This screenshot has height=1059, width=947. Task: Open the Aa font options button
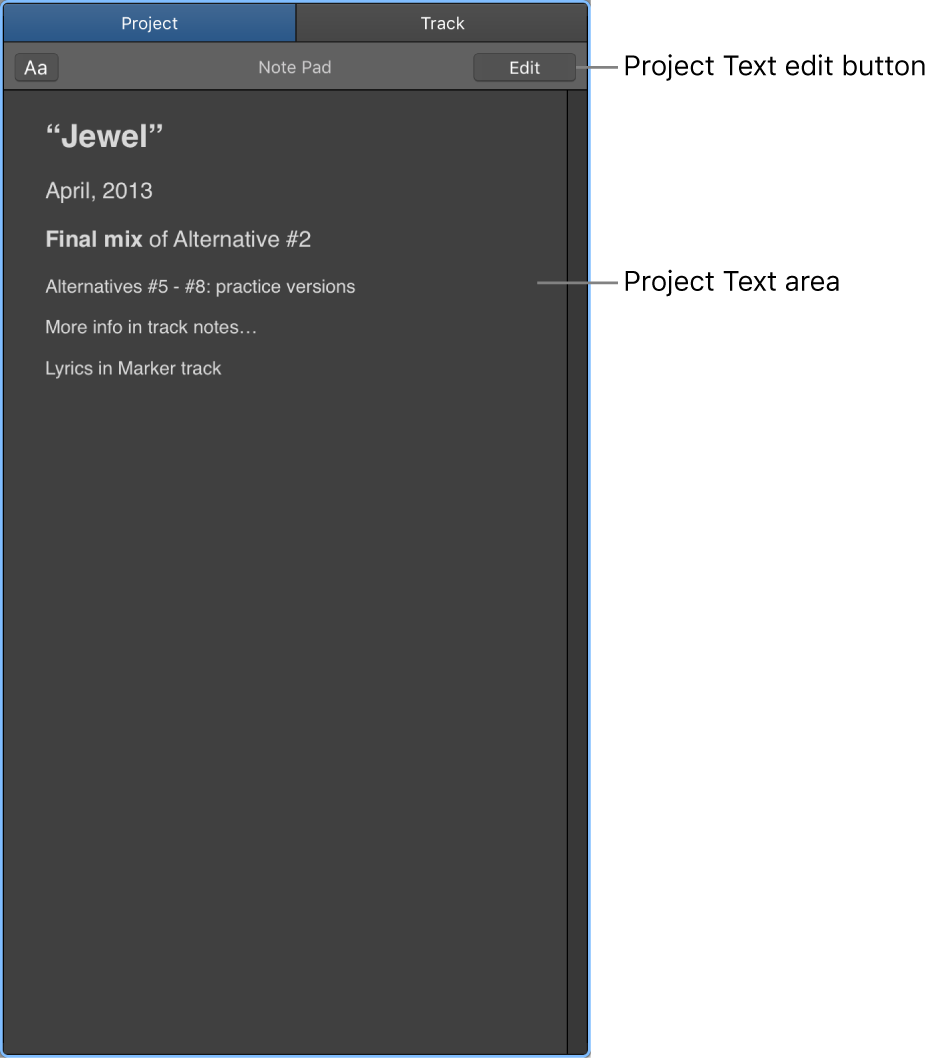(36, 68)
